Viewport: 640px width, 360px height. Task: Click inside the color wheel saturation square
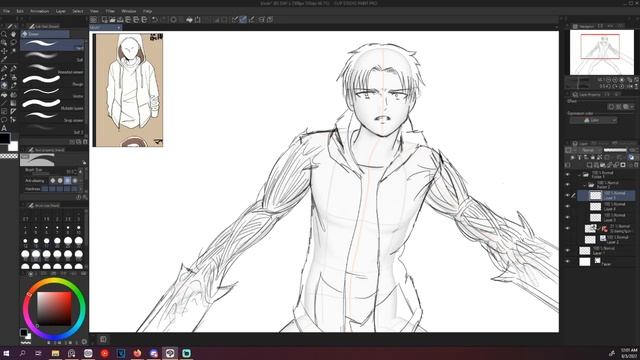pyautogui.click(x=54, y=309)
